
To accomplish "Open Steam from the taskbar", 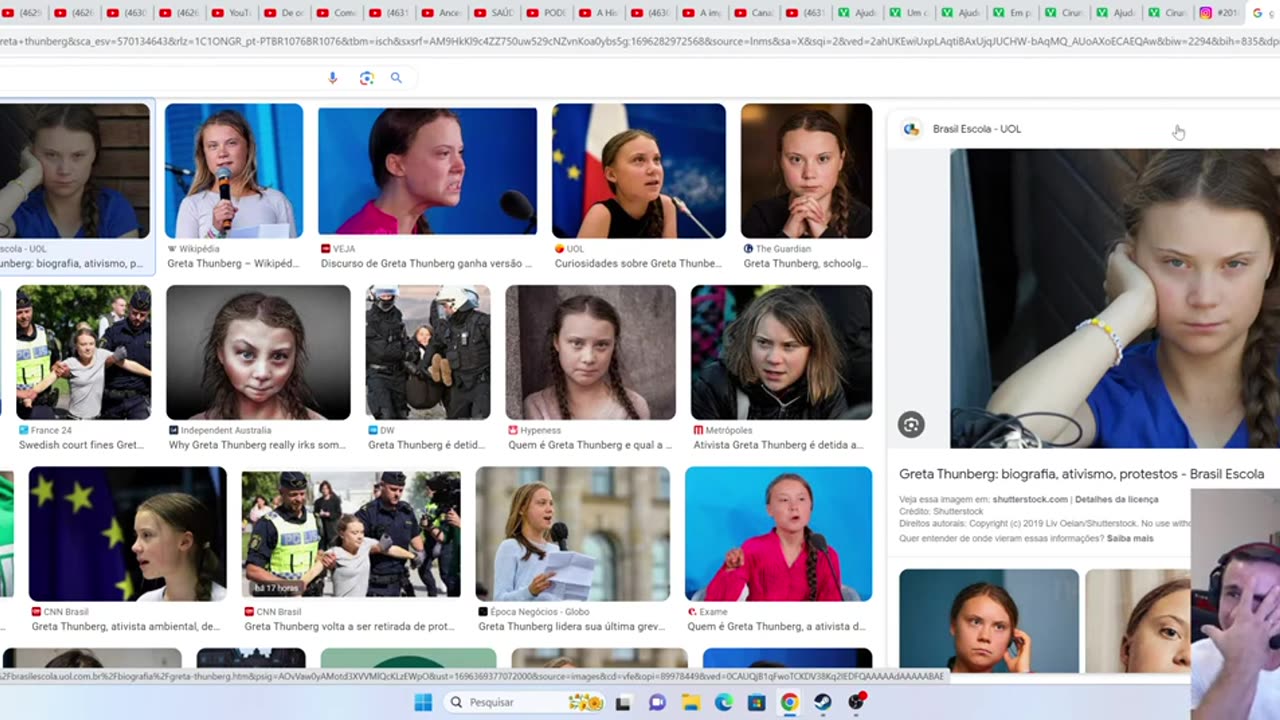I will pyautogui.click(x=823, y=702).
